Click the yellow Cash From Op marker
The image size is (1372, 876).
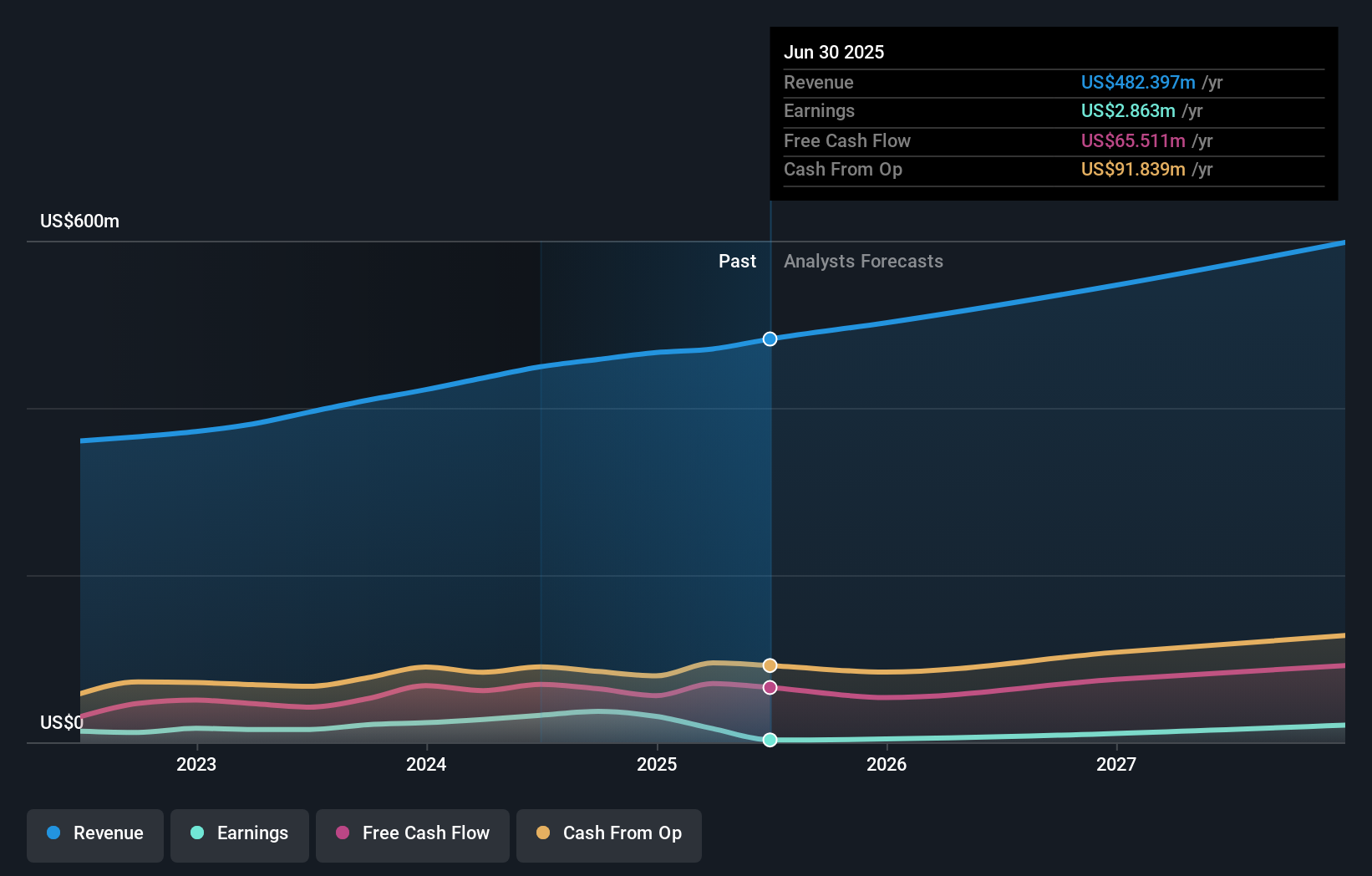[770, 665]
